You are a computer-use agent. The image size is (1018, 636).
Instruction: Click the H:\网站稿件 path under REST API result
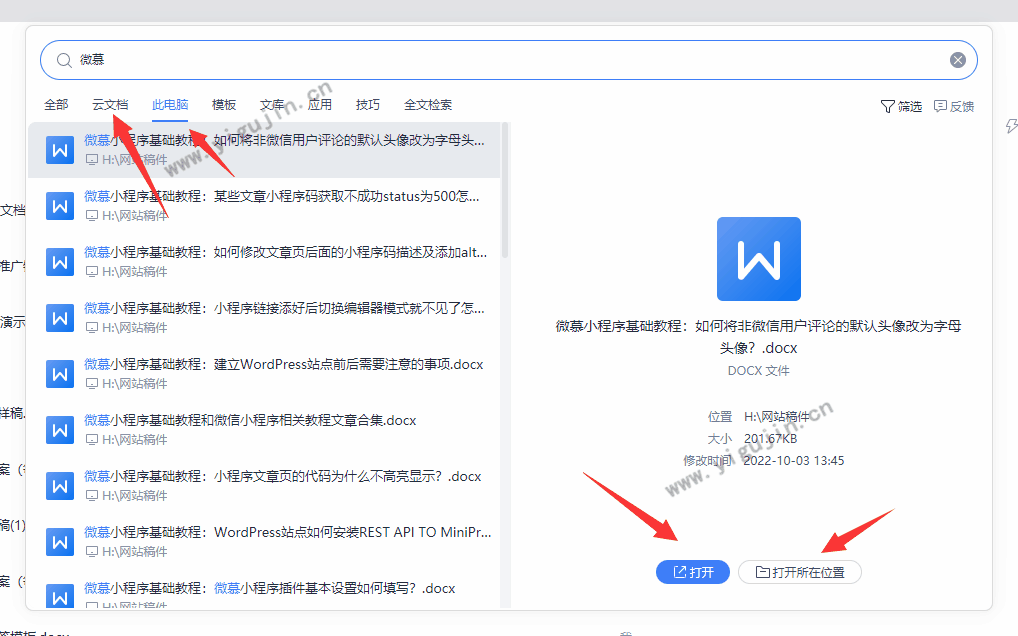click(134, 551)
